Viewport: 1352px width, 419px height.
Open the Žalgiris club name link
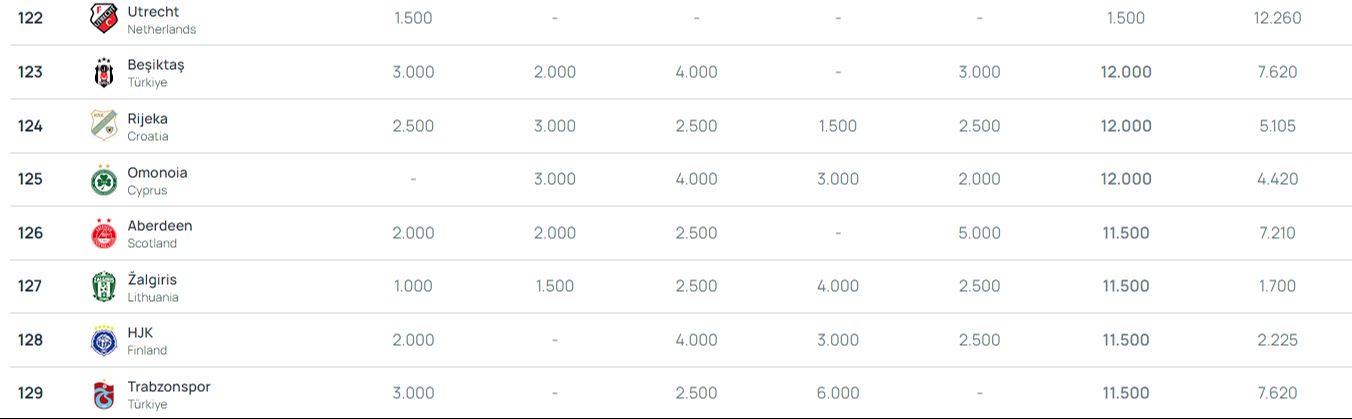click(152, 280)
